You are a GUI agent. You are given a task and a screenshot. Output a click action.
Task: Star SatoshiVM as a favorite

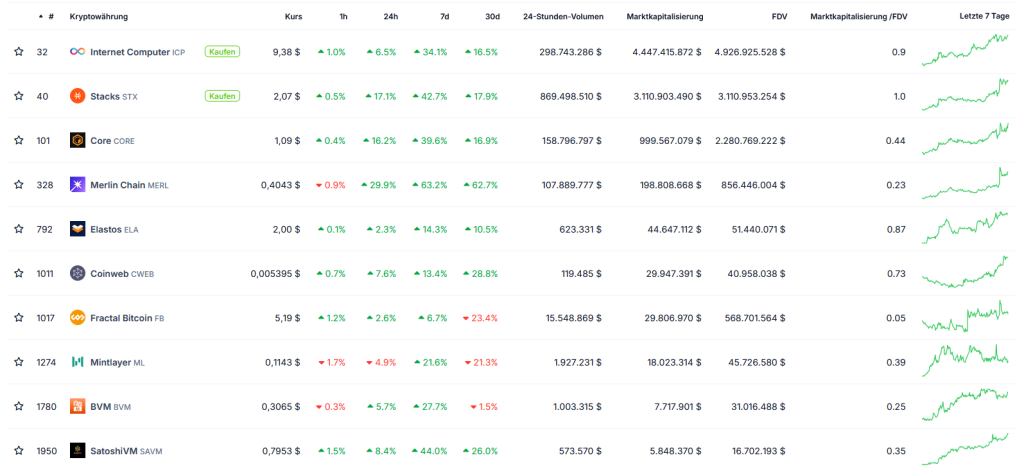click(19, 451)
